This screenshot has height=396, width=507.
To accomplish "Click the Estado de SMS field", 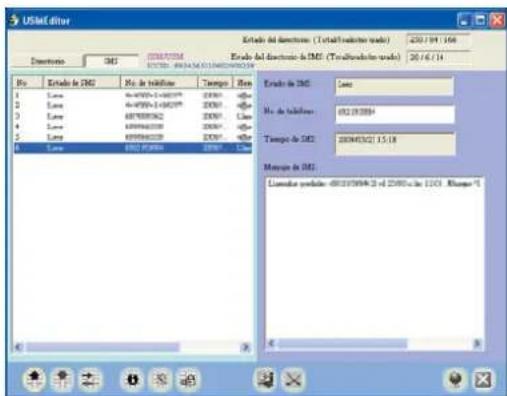I will pyautogui.click(x=395, y=86).
